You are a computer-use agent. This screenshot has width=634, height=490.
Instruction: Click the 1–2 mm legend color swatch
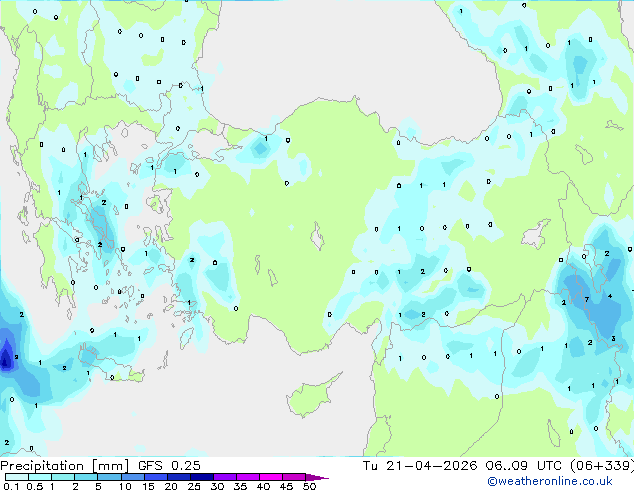coord(63,477)
